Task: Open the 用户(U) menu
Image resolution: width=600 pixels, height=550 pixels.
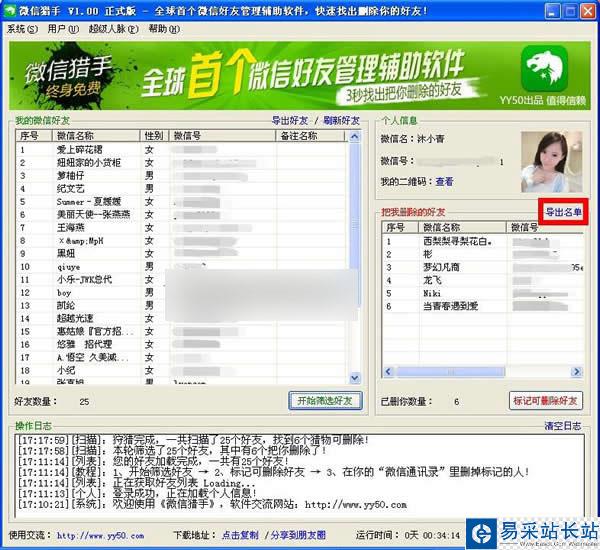Action: click(63, 29)
